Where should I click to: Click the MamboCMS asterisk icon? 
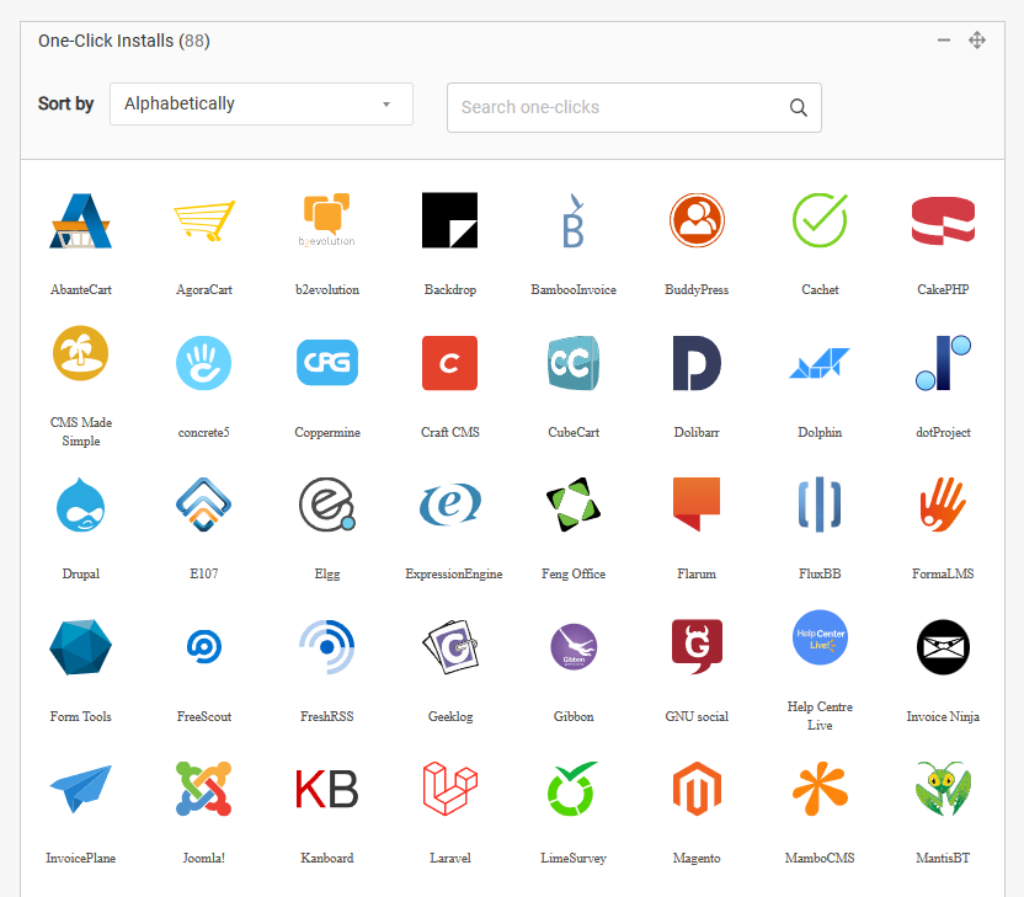pos(820,789)
